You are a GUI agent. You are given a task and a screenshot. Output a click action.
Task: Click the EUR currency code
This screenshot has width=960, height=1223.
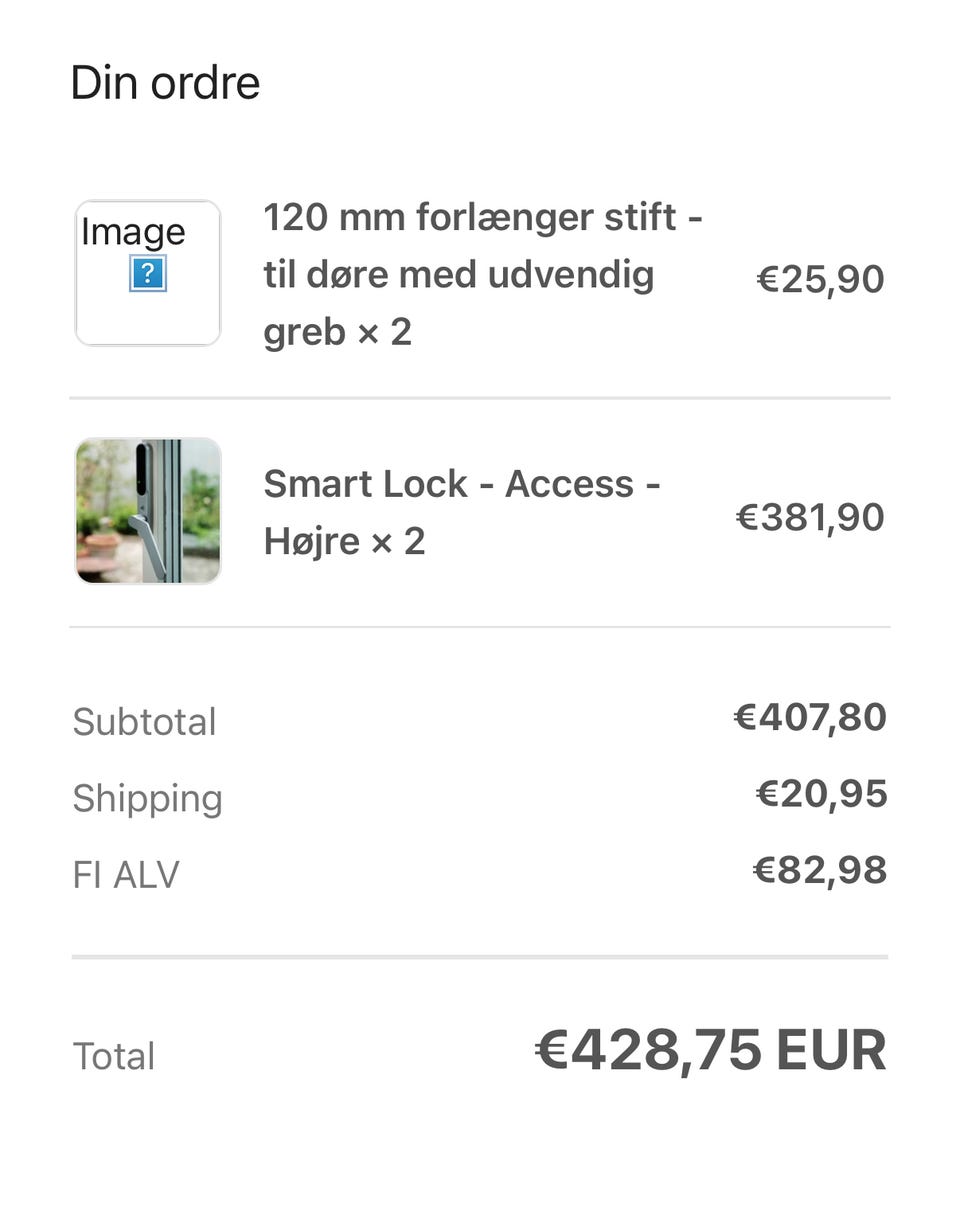[830, 1050]
